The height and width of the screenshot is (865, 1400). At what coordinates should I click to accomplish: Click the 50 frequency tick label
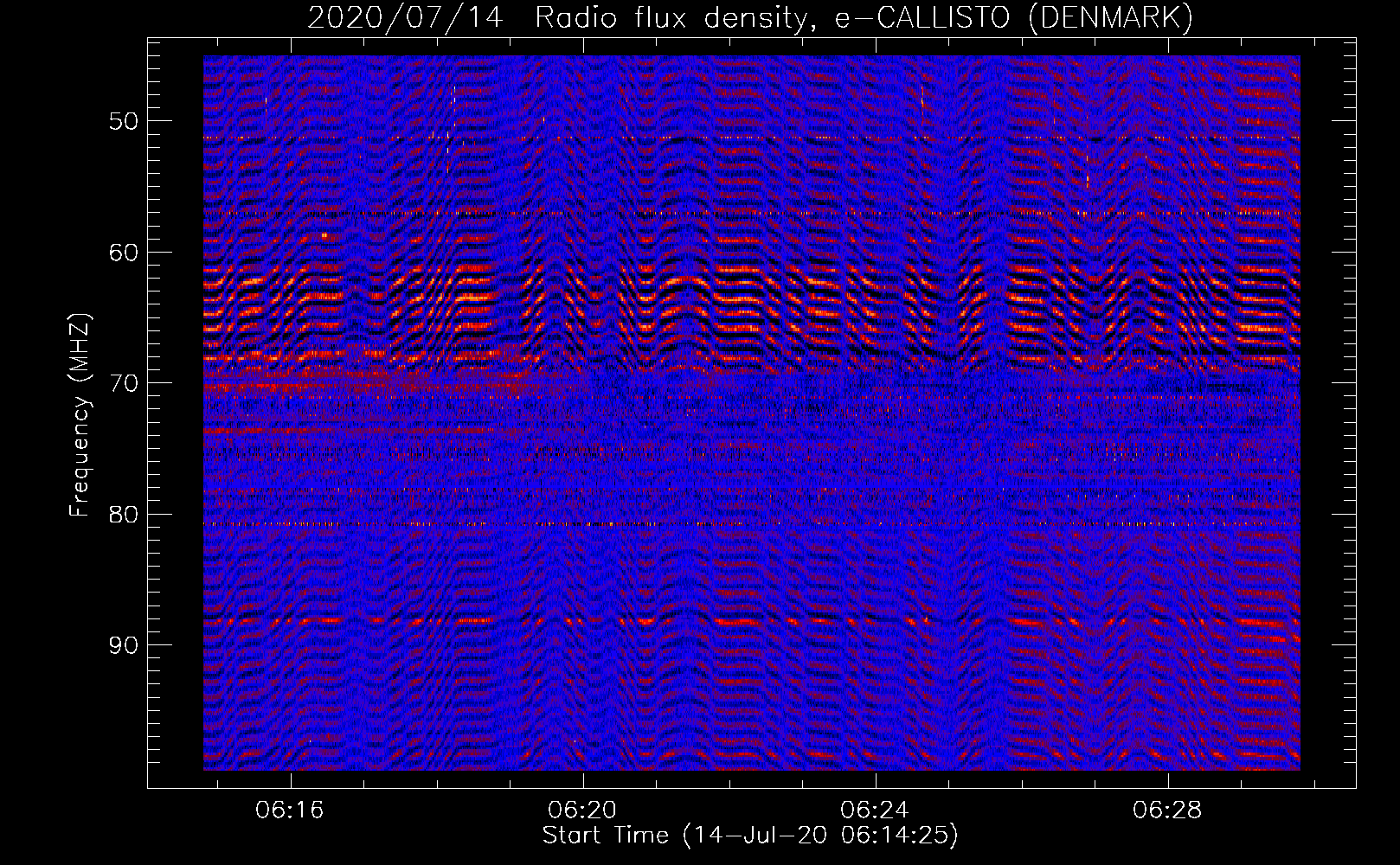coord(123,121)
